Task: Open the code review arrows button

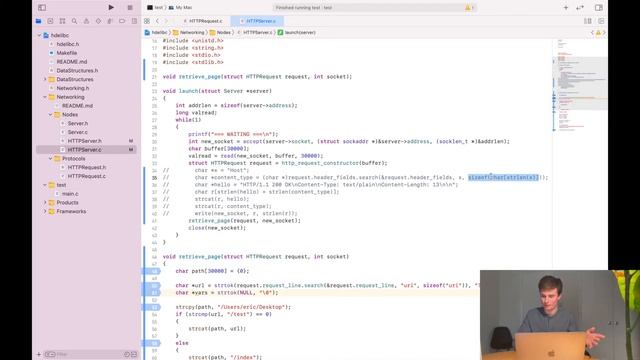Action: click(580, 7)
